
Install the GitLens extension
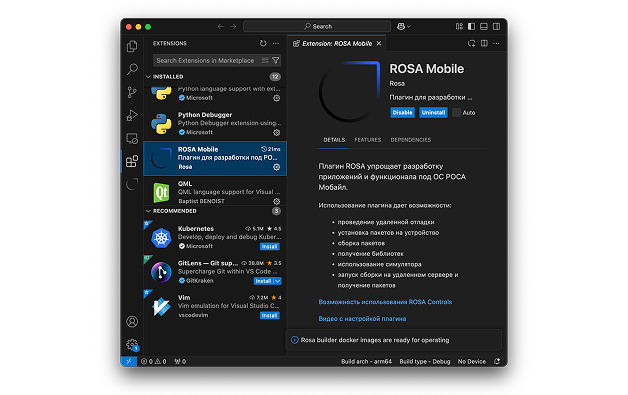[263, 281]
